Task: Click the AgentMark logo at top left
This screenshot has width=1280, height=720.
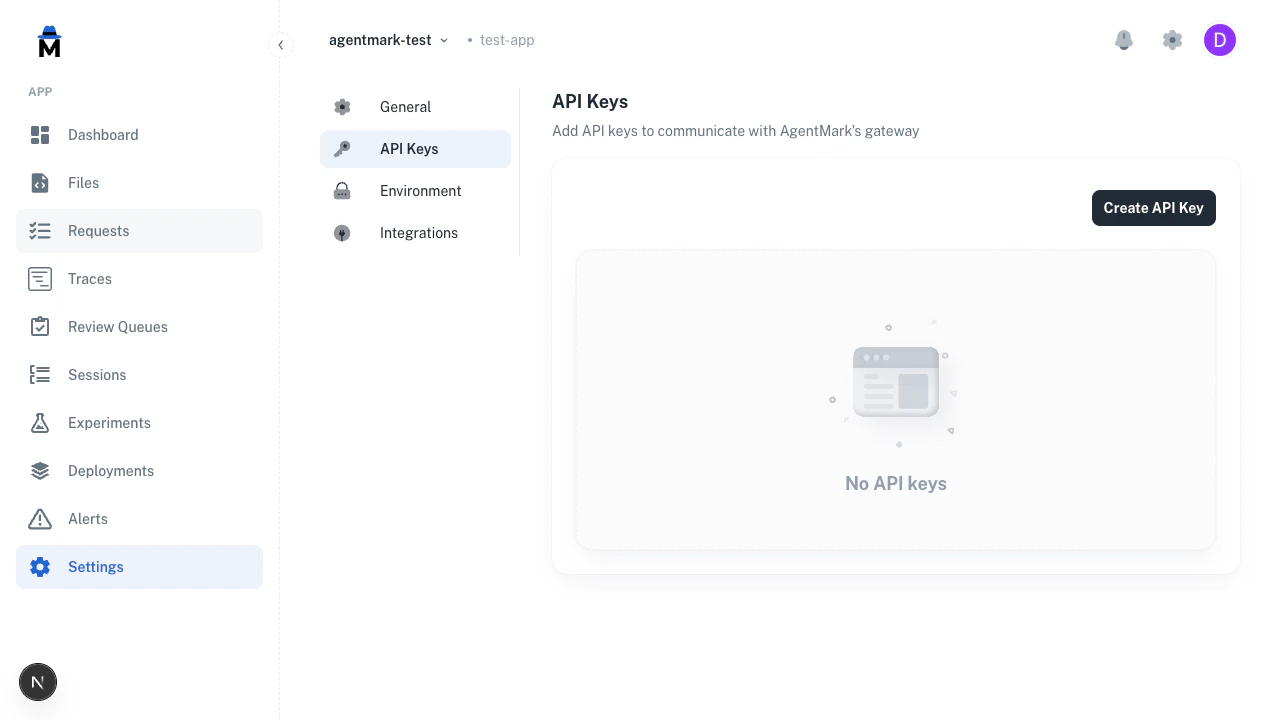Action: [48, 42]
